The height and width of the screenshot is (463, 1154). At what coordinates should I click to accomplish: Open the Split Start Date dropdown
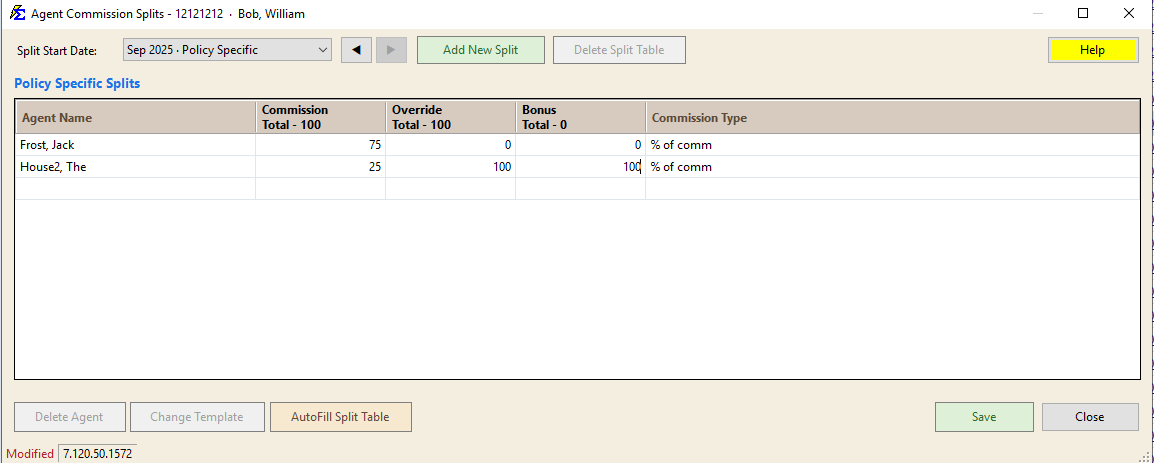(227, 50)
